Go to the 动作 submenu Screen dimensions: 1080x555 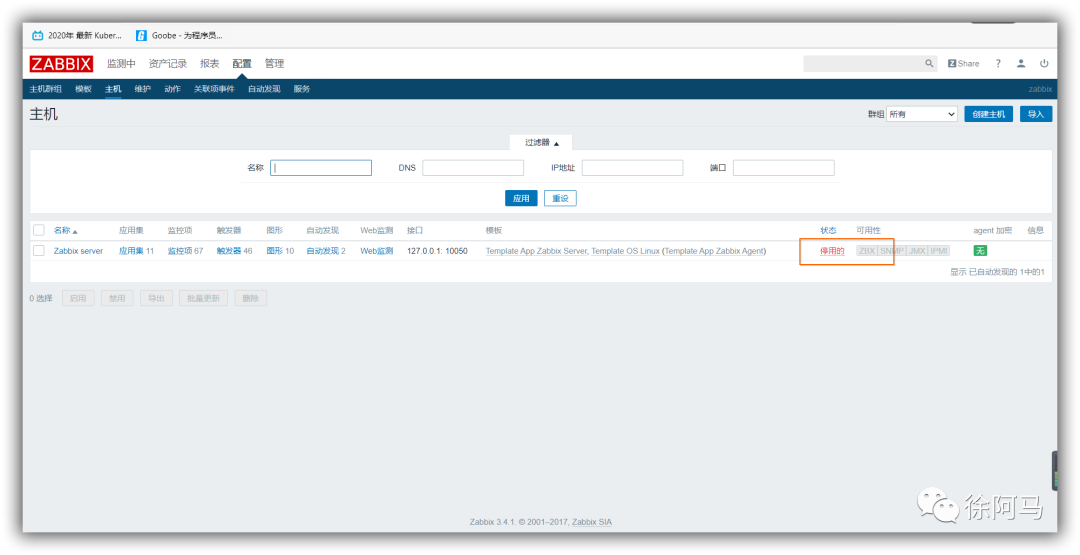172,89
